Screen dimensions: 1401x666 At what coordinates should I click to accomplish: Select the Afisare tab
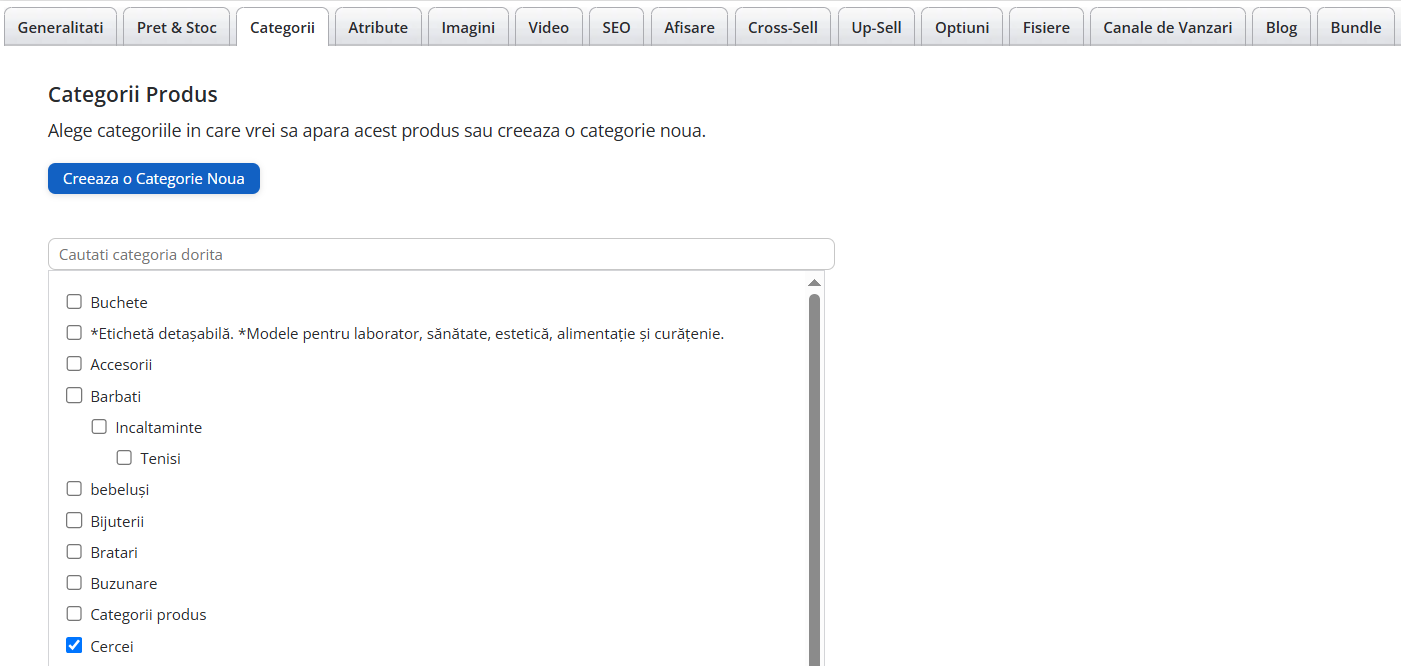689,27
